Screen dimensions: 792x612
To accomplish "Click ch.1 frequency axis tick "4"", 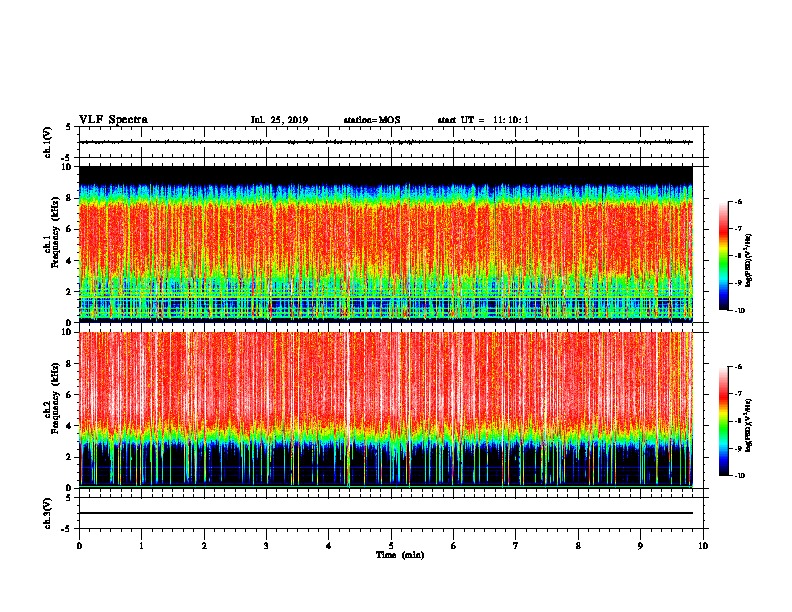I will pyautogui.click(x=69, y=261).
